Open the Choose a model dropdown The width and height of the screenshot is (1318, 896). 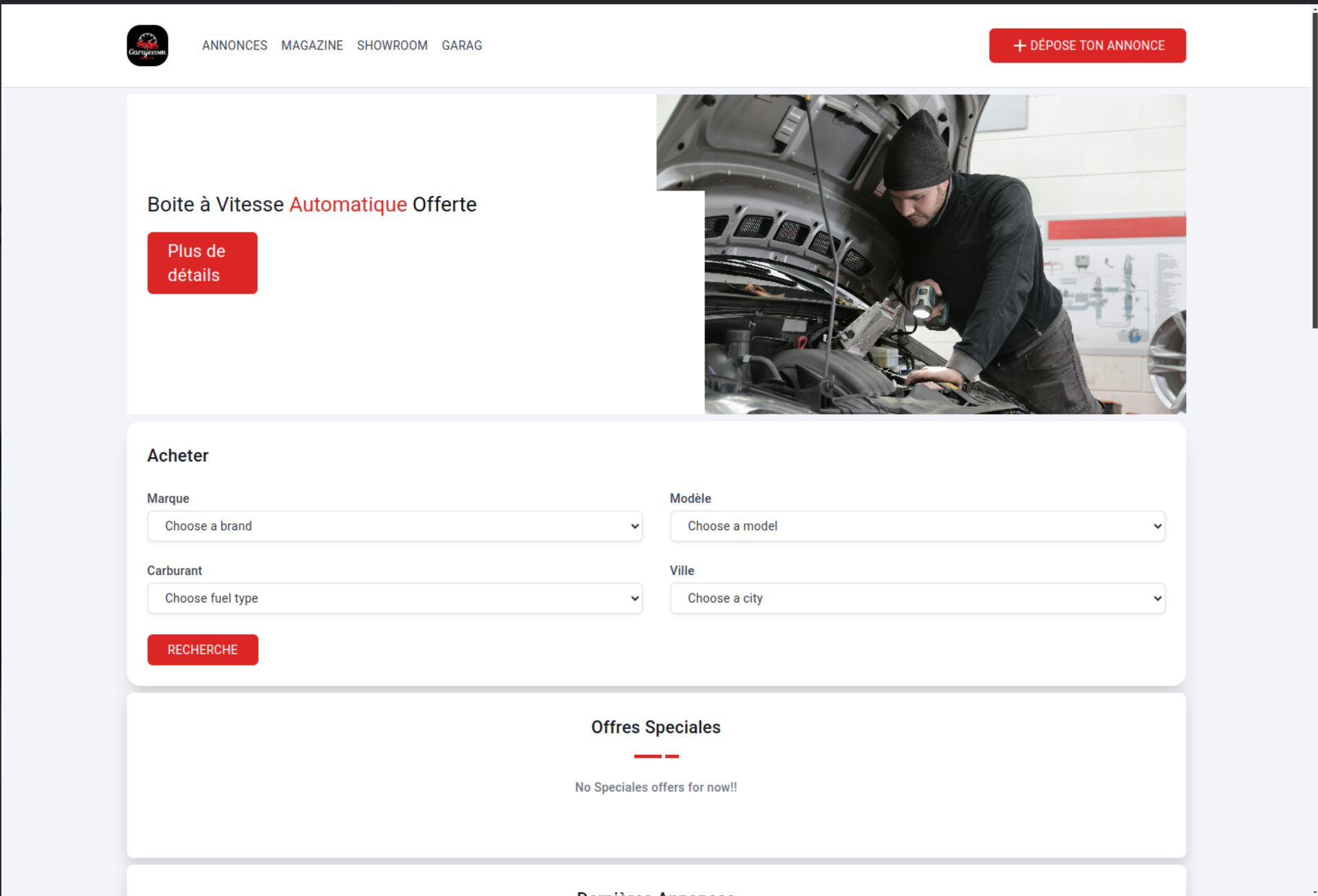click(918, 526)
